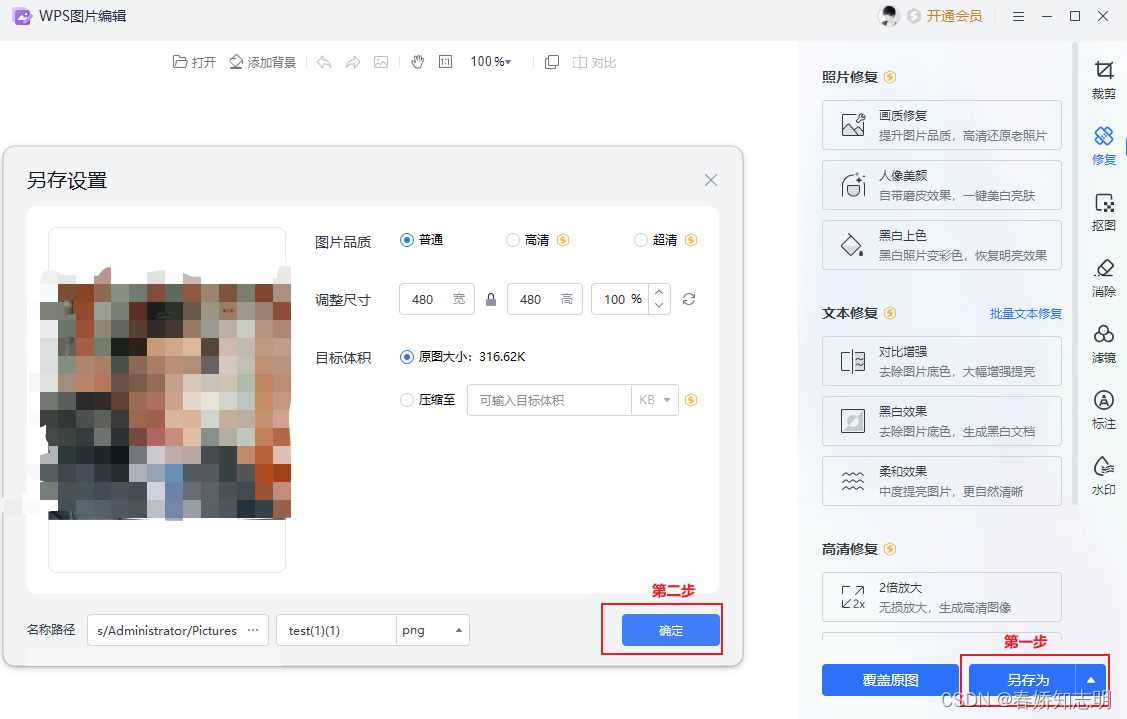Screen dimensions: 1127x719
Task: Open the 标注 annotation tool
Action: tap(1103, 410)
